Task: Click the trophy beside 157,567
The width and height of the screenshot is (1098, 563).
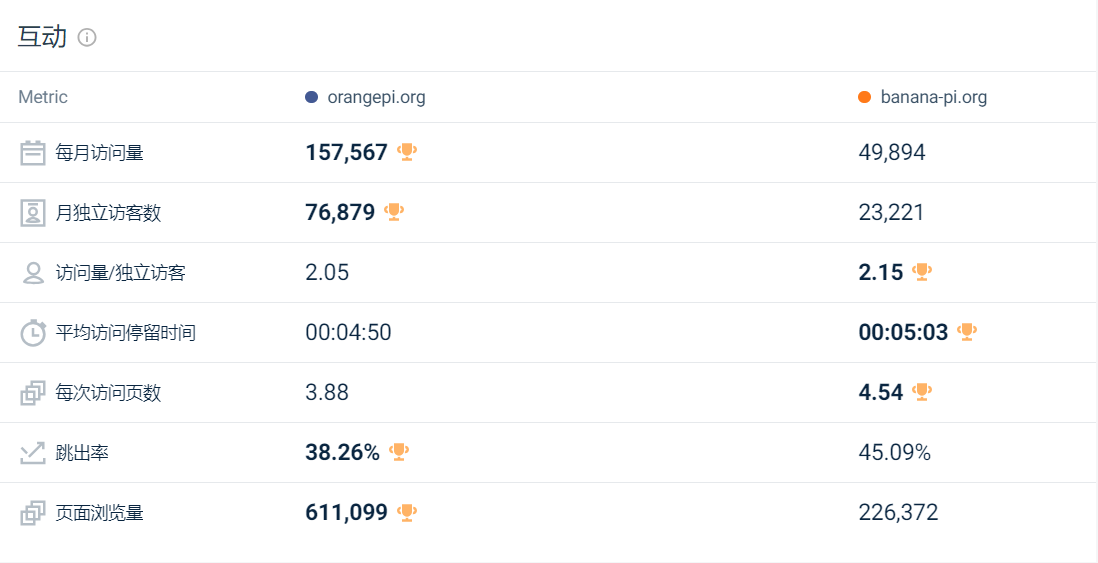Action: tap(406, 152)
